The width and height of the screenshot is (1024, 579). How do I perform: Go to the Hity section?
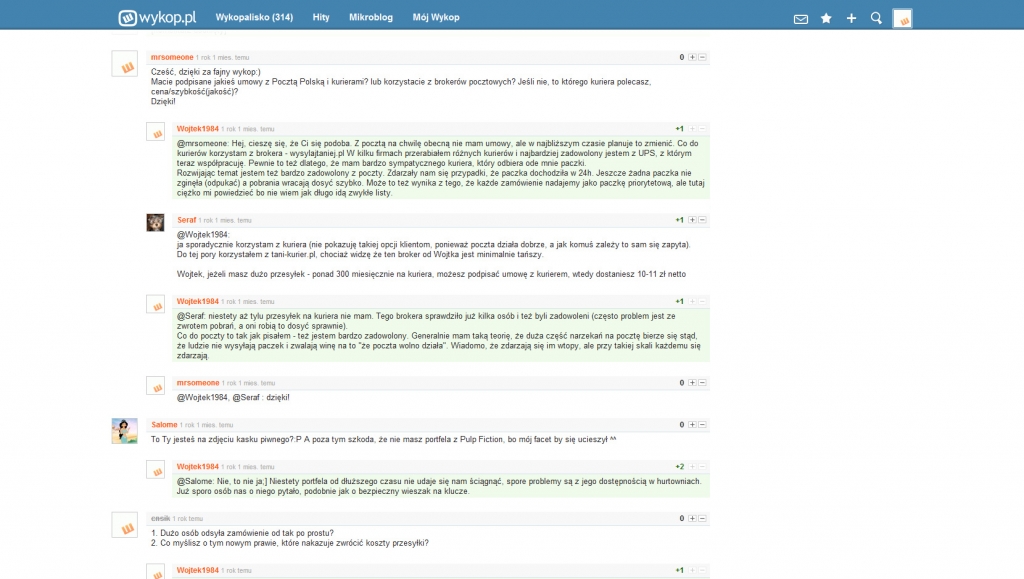coord(321,18)
